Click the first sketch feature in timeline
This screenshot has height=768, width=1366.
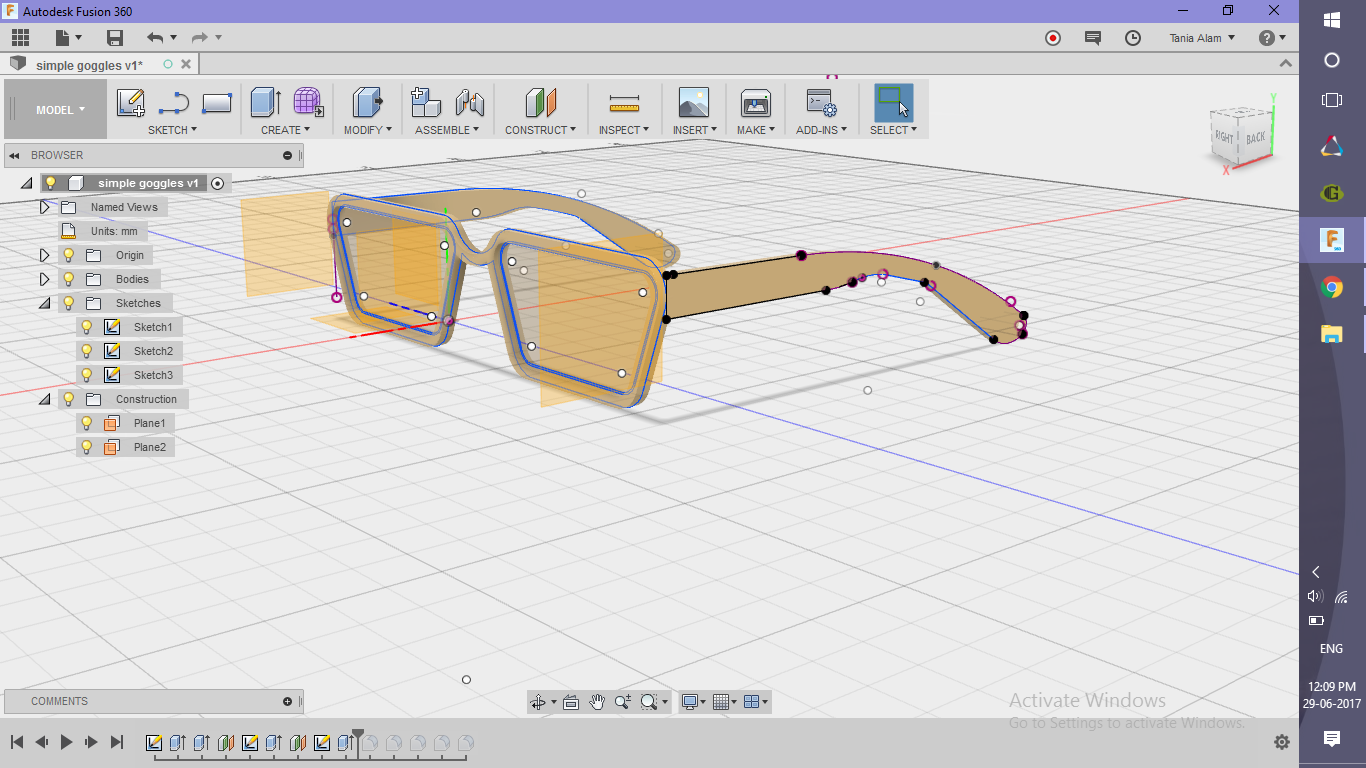point(154,743)
